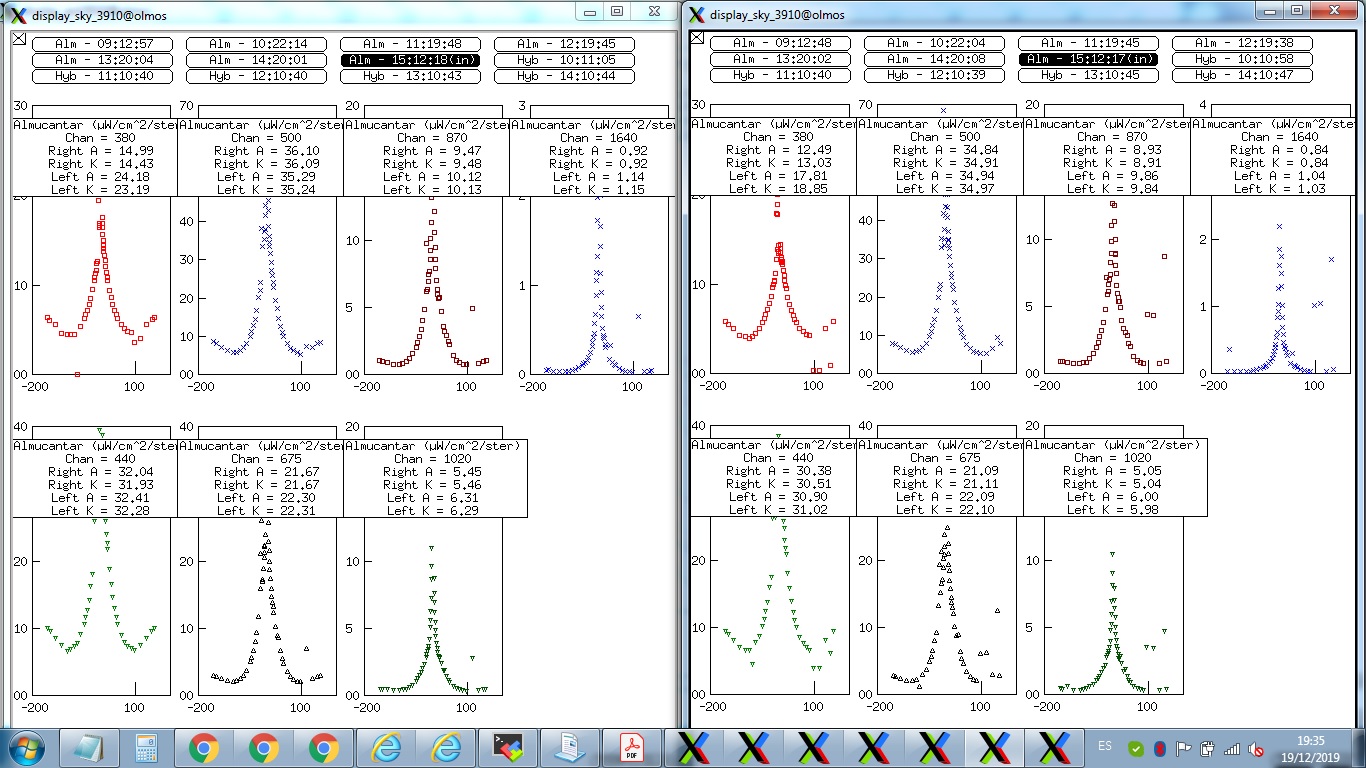Image resolution: width=1366 pixels, height=768 pixels.
Task: Click the green check shield tray icon
Action: pos(1136,748)
